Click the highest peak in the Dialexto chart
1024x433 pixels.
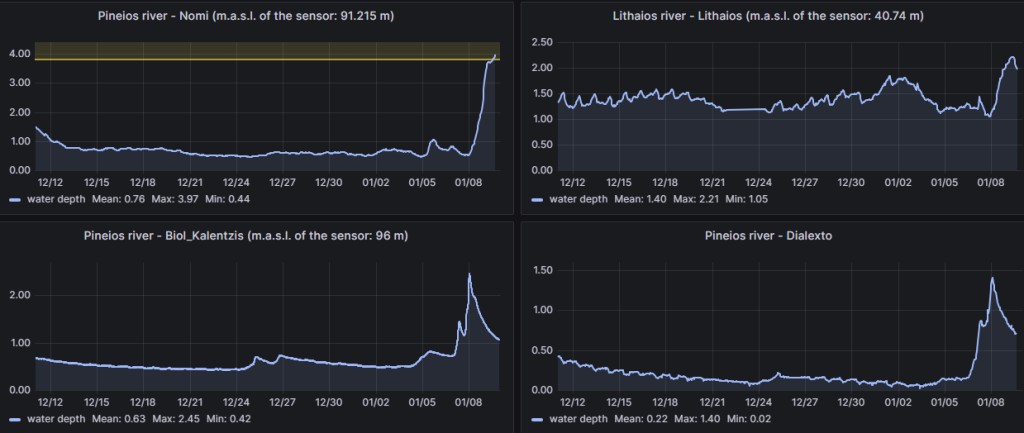pos(992,278)
